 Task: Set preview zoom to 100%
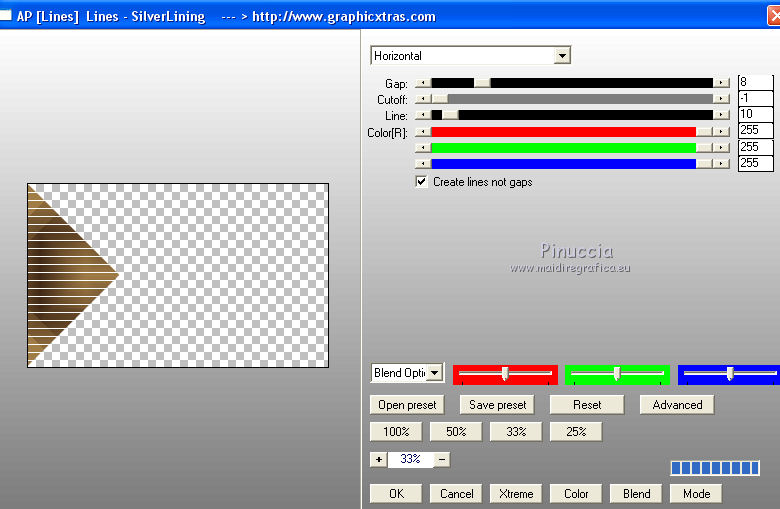pyautogui.click(x=396, y=431)
